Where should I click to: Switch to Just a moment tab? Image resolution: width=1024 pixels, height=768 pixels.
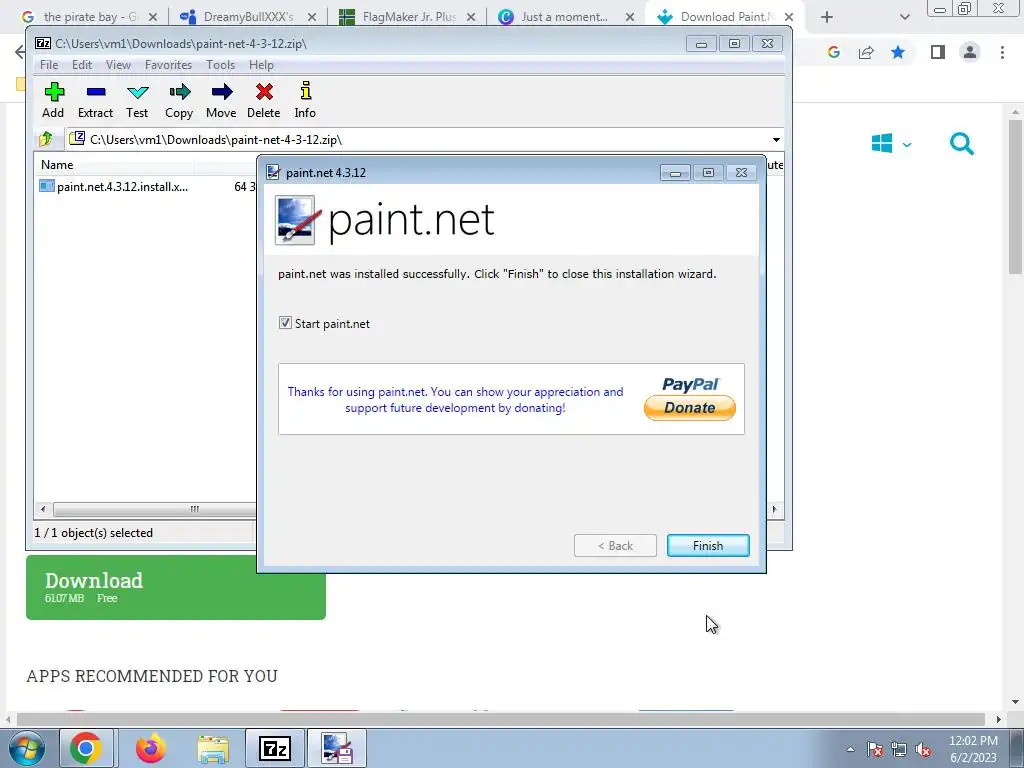[x=566, y=17]
